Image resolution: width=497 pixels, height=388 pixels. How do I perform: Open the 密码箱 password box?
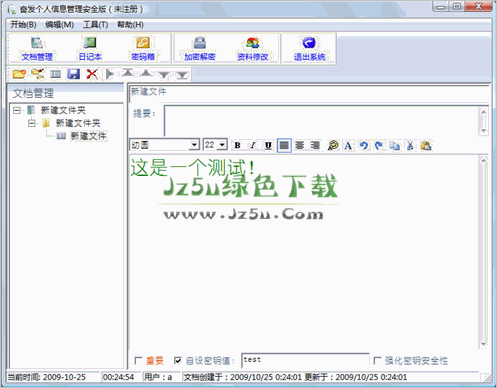pos(143,49)
